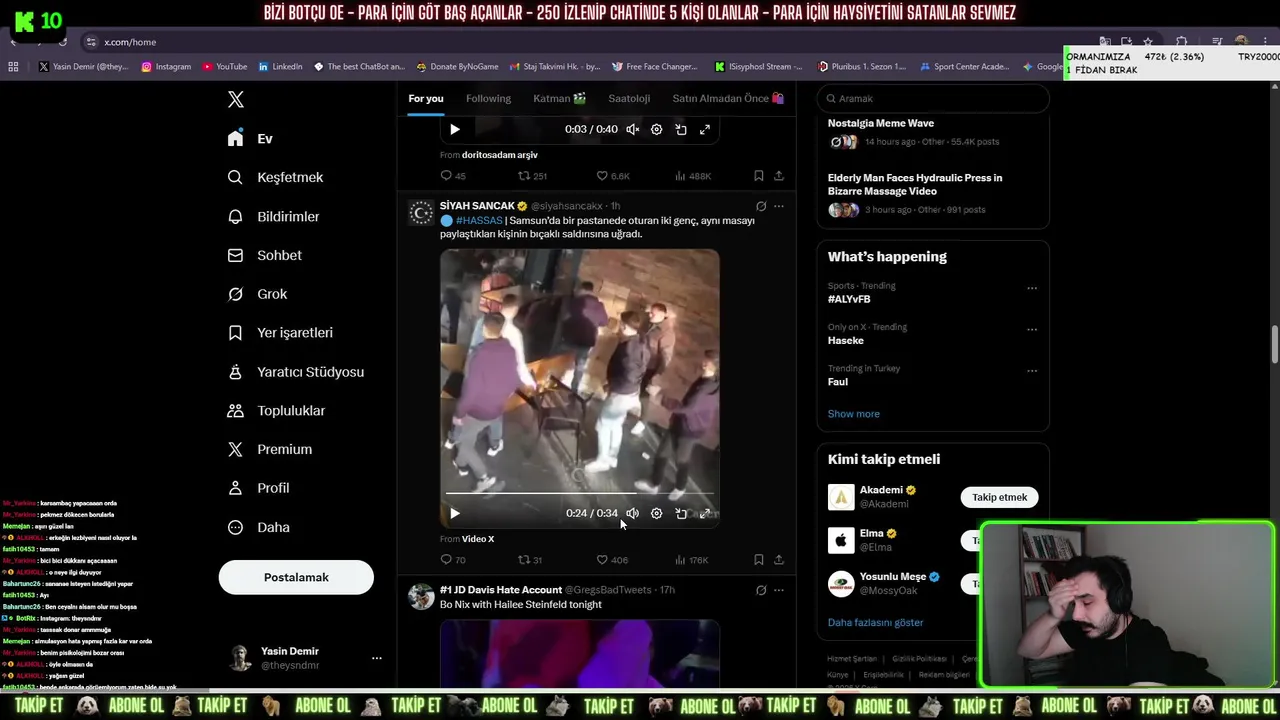Open Grok action on SİYAH SANCAK post
The image size is (1280, 720).
pos(761,206)
